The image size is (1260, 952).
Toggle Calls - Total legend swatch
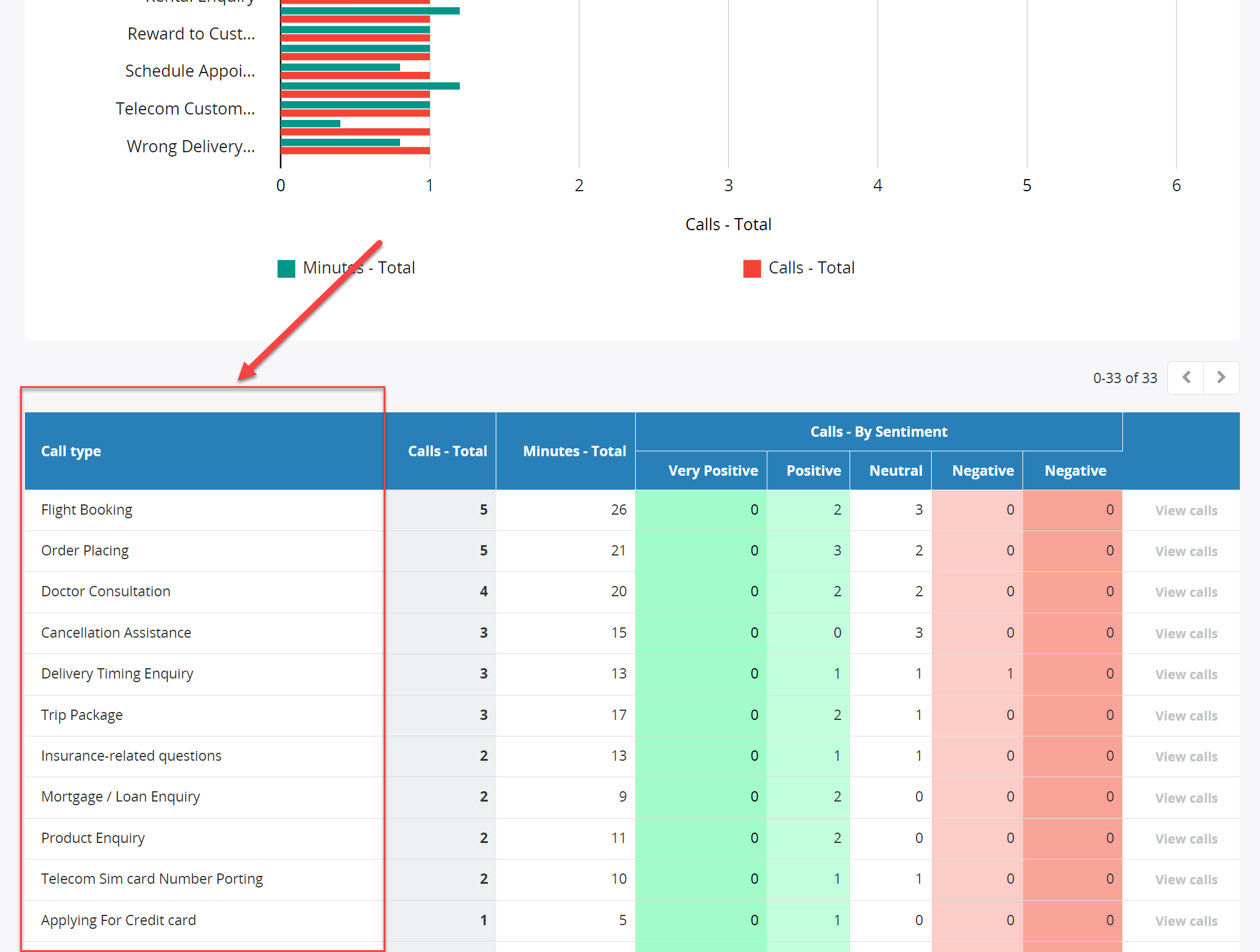pos(752,269)
